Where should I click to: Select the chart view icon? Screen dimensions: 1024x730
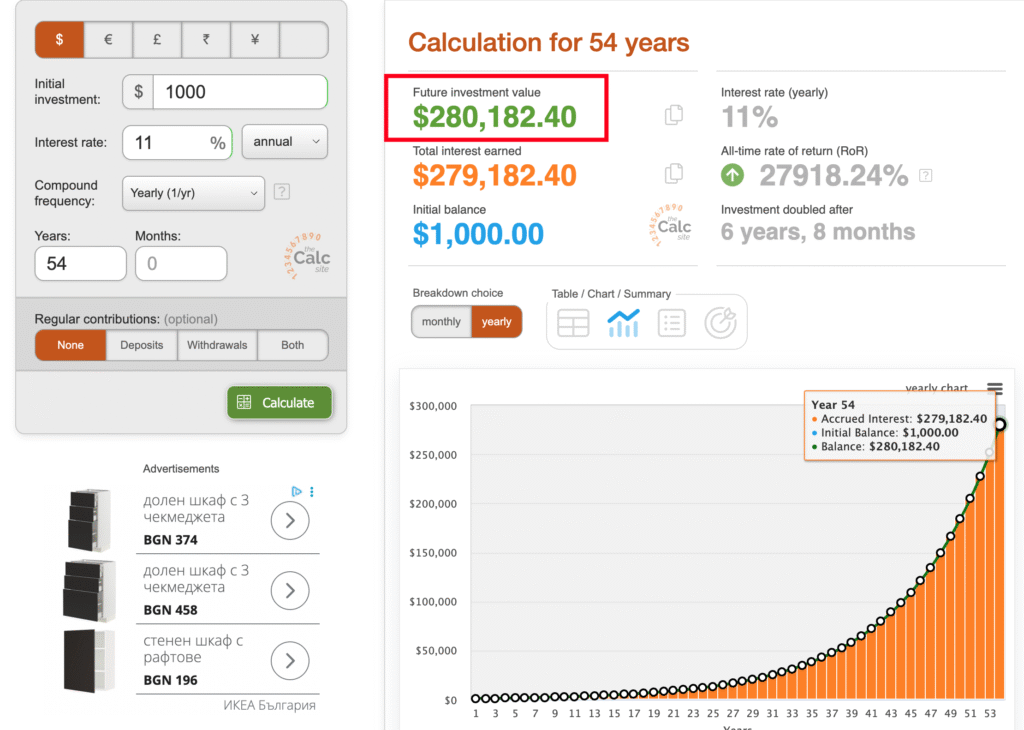pyautogui.click(x=623, y=323)
